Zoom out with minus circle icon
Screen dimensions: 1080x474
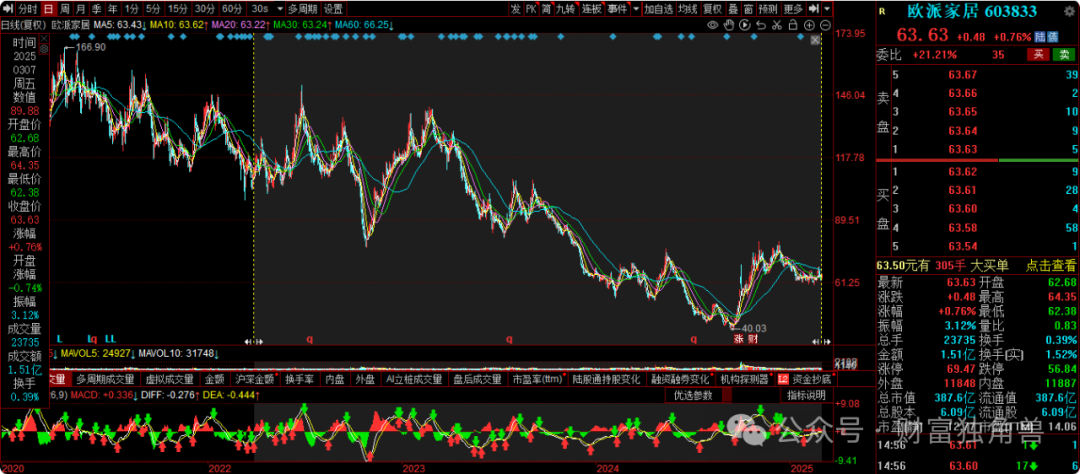tap(825, 25)
